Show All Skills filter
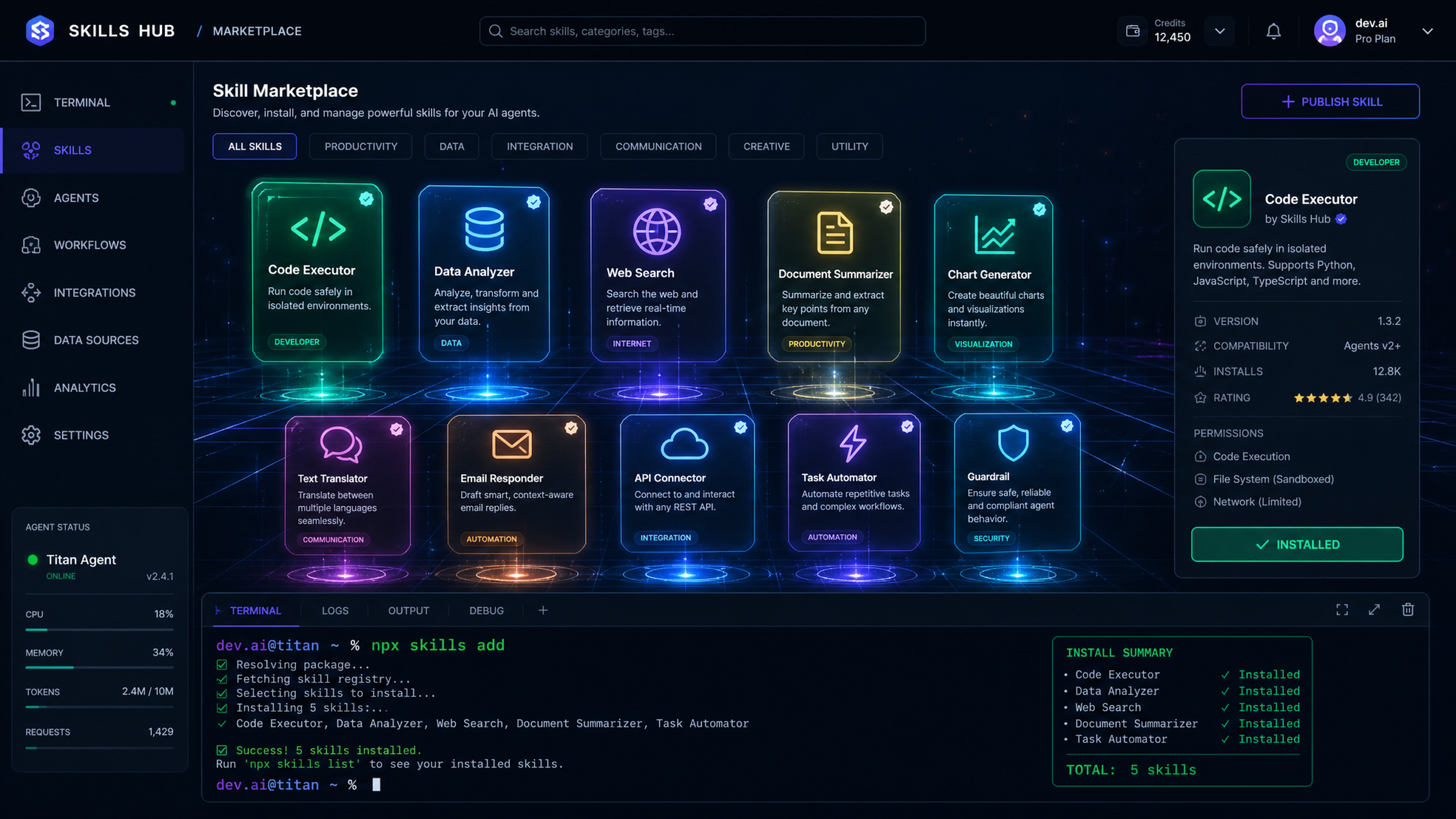This screenshot has width=1456, height=819. [x=255, y=146]
